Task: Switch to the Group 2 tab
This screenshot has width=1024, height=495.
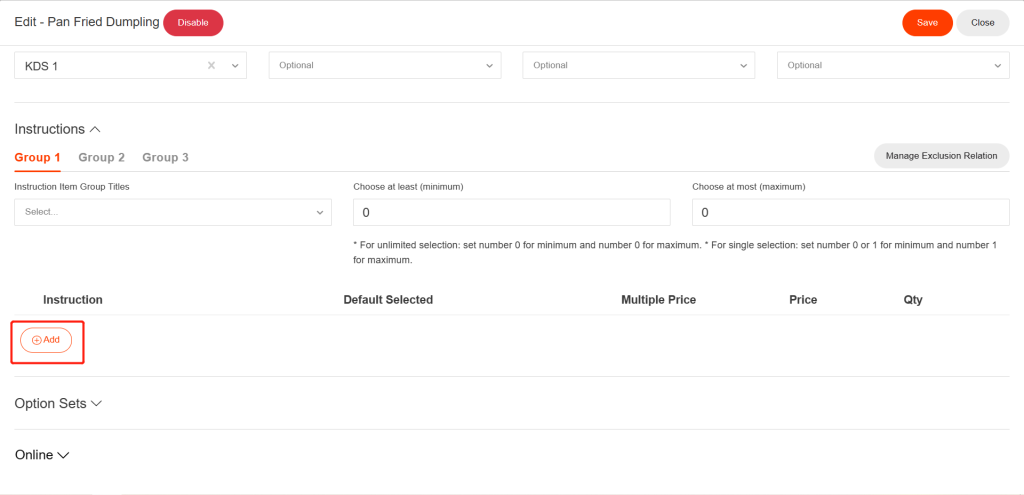Action: click(x=102, y=158)
